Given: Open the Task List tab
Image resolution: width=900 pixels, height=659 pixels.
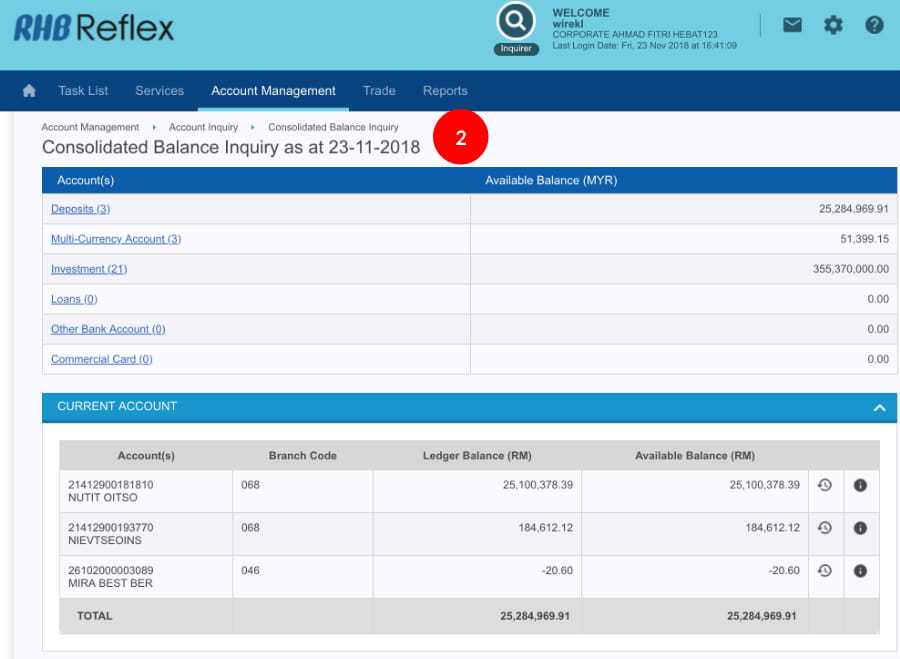Looking at the screenshot, I should pos(83,91).
